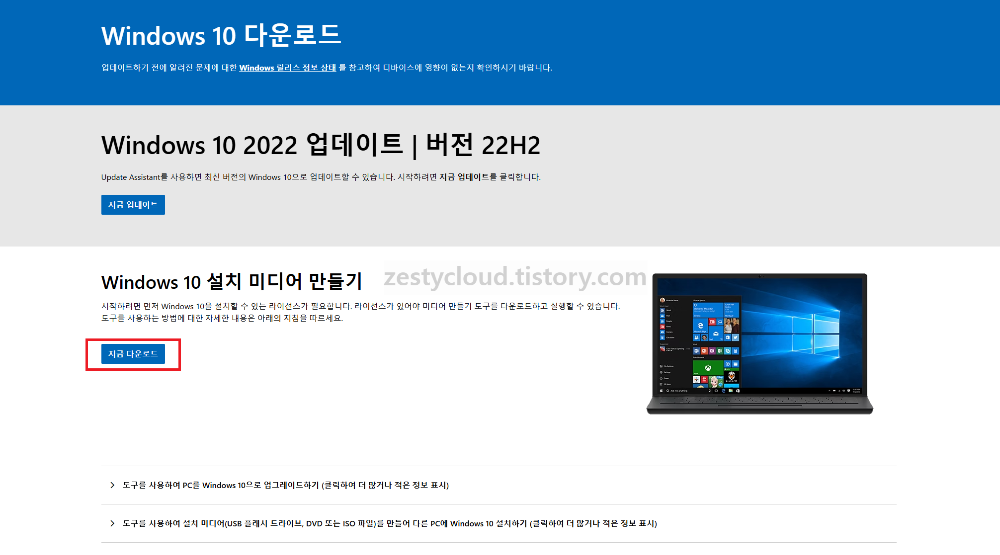Click the paragraph starting 시작하려면 먼저 Windows 10
The width and height of the screenshot is (1000, 555).
(x=360, y=312)
